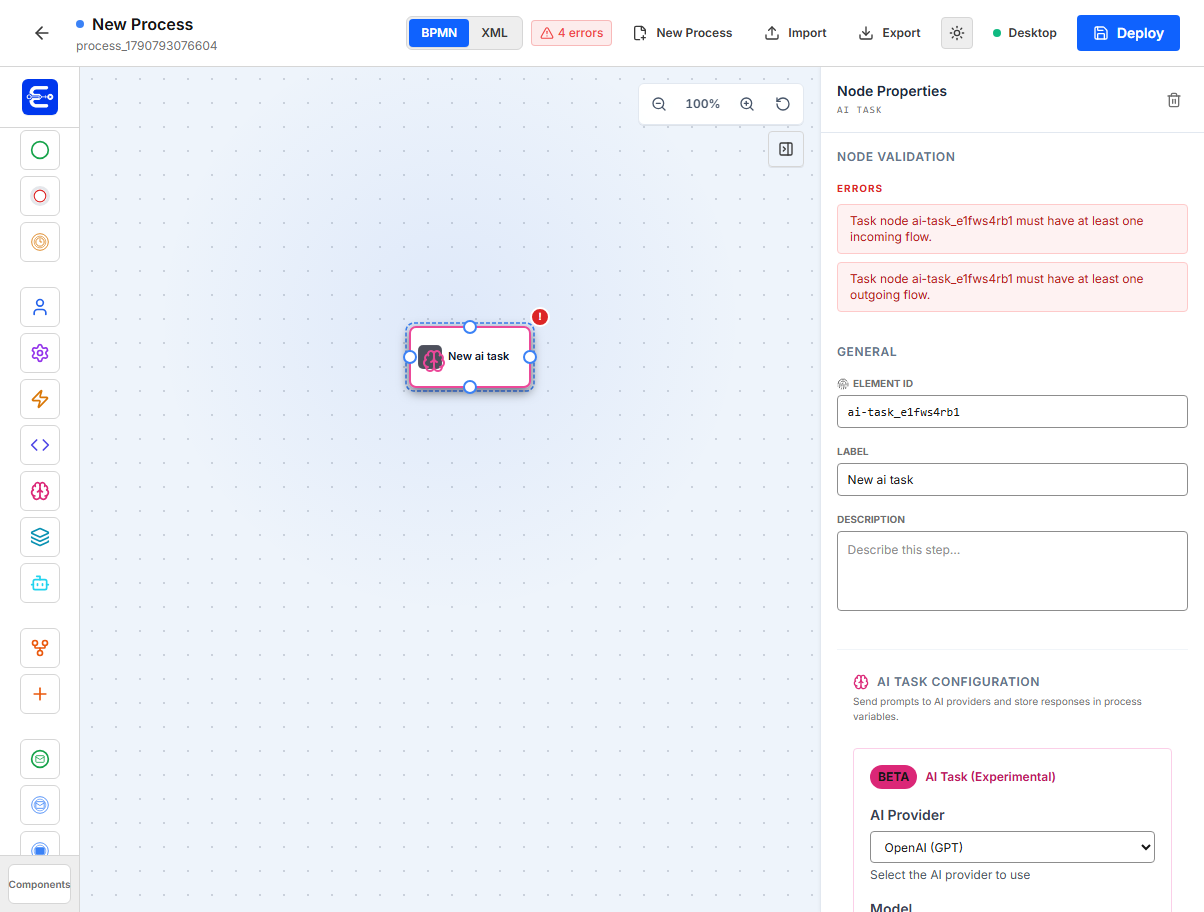Click the node's right connection handle
Screen dimensions: 1204x912
(x=530, y=357)
